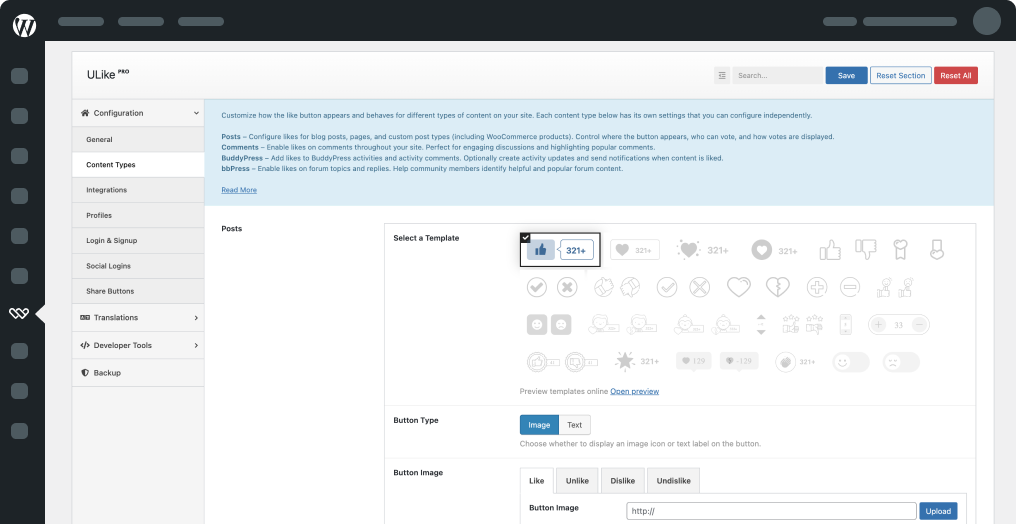
Task: Select the burst star 321+ template
Action: click(636, 361)
